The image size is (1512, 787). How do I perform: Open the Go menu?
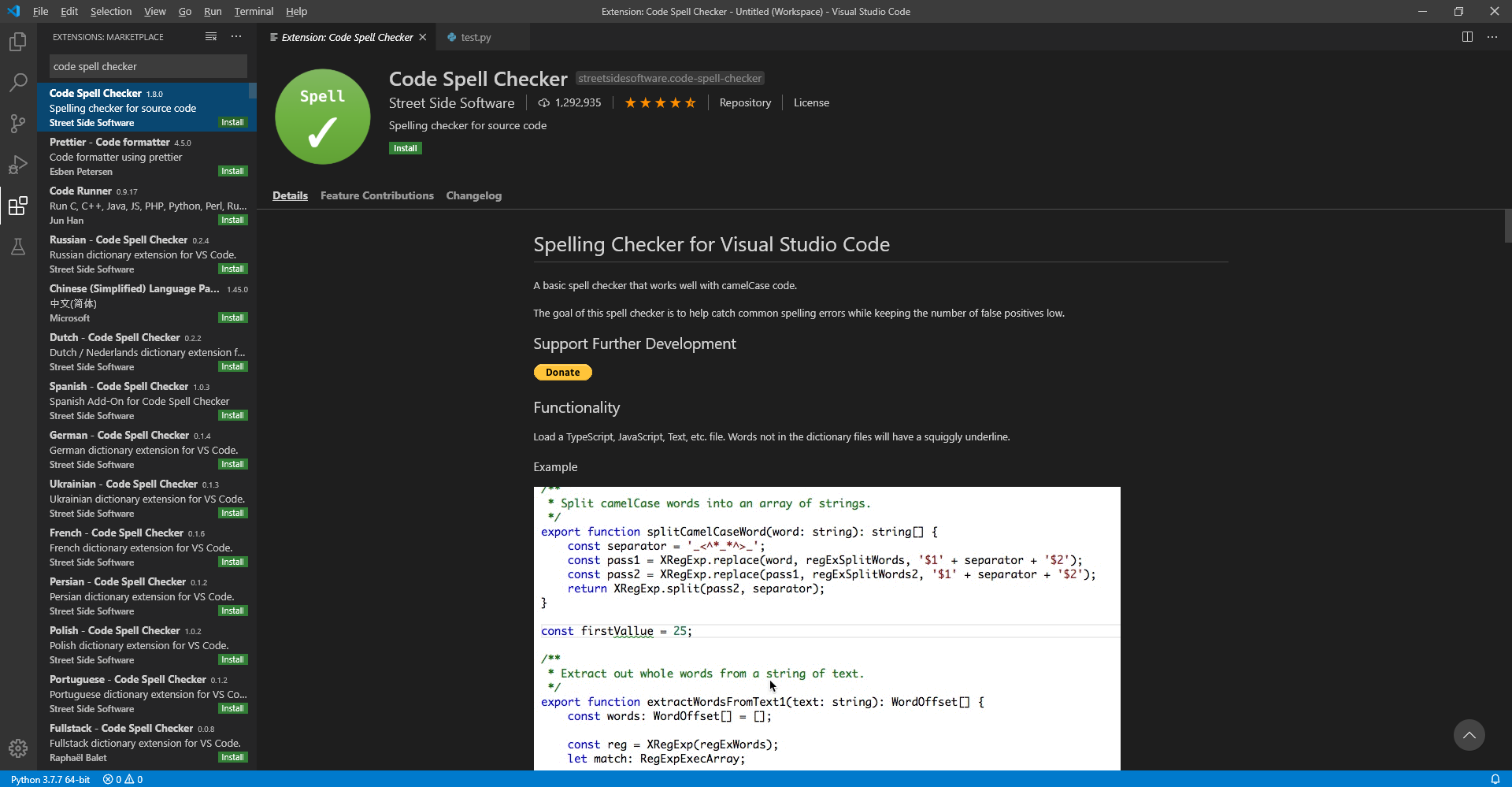(185, 11)
